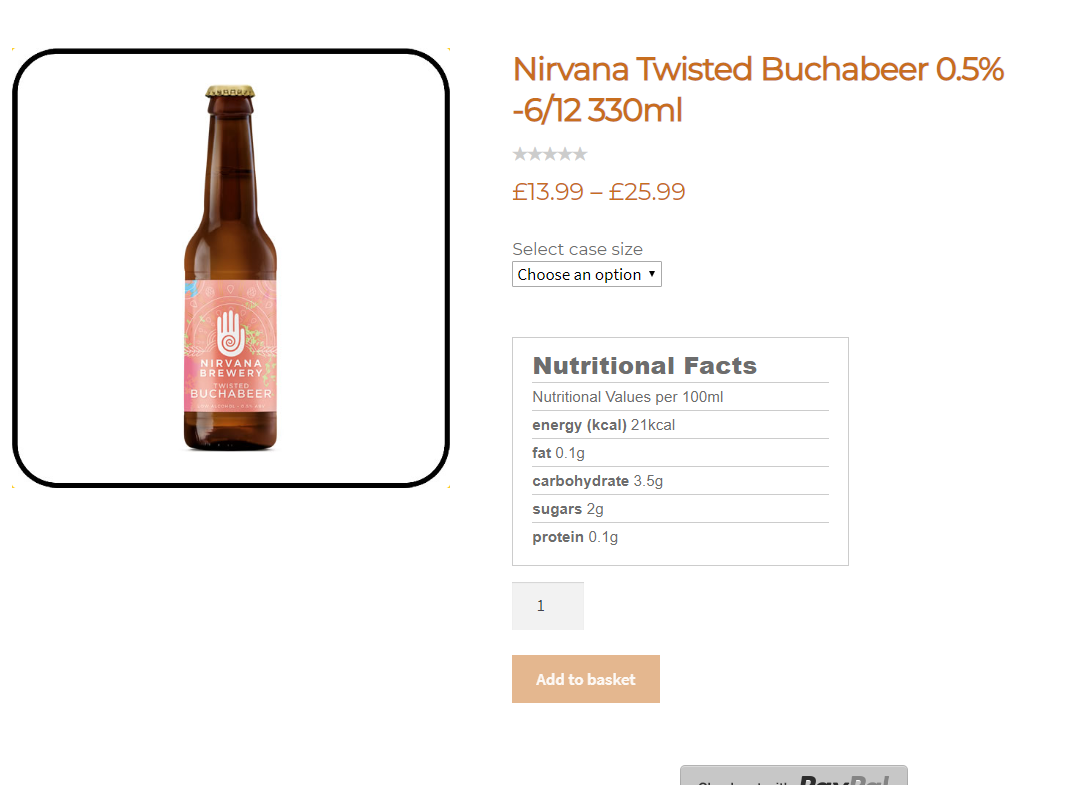Focus the quantity input field
Image resolution: width=1068 pixels, height=785 pixels.
coord(547,606)
